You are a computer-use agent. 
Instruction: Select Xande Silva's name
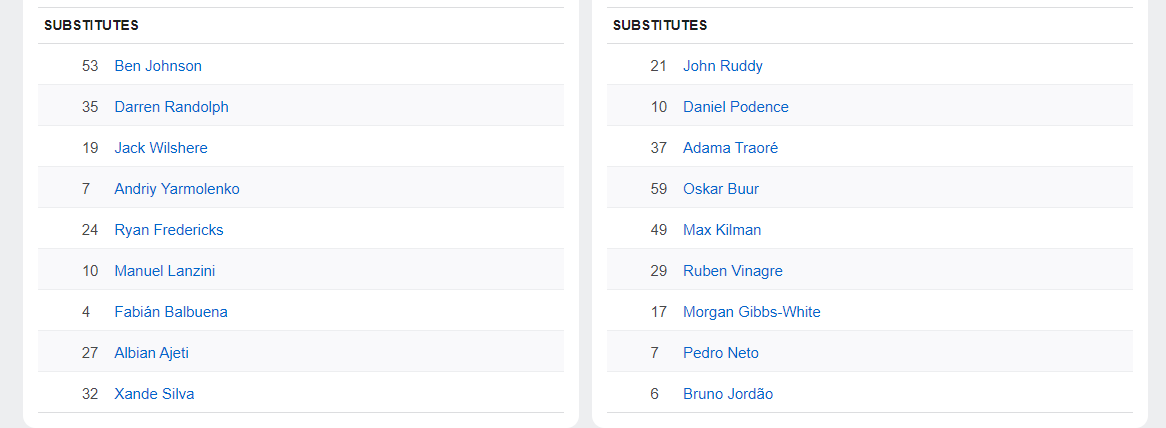tap(154, 394)
